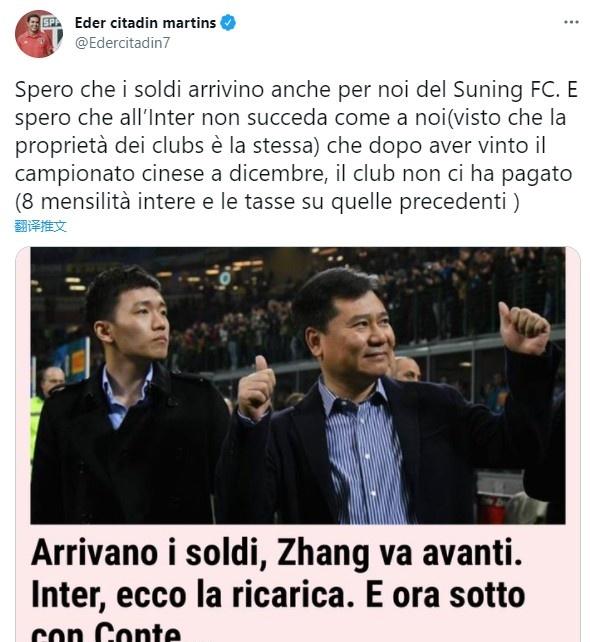Expand the tweet overflow dropdown at top right
This screenshot has width=590, height=642.
pyautogui.click(x=571, y=22)
